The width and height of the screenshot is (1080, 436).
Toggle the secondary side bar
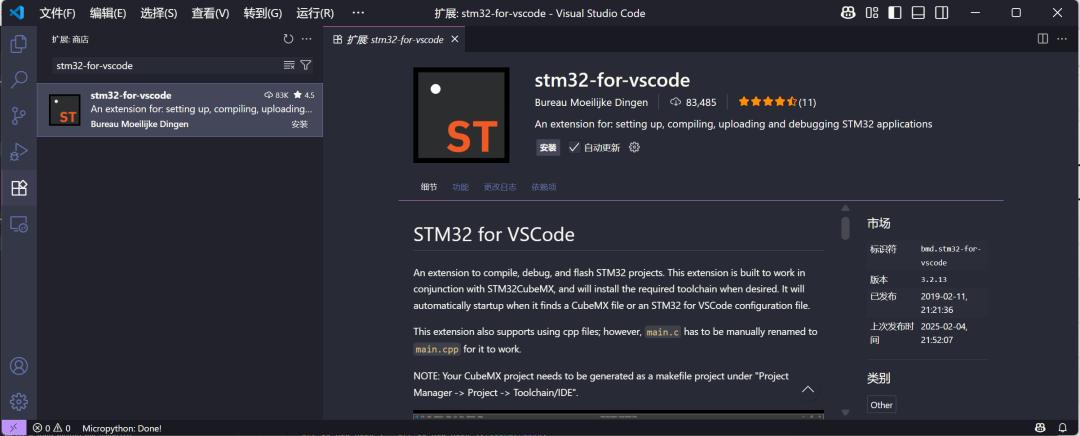941,13
